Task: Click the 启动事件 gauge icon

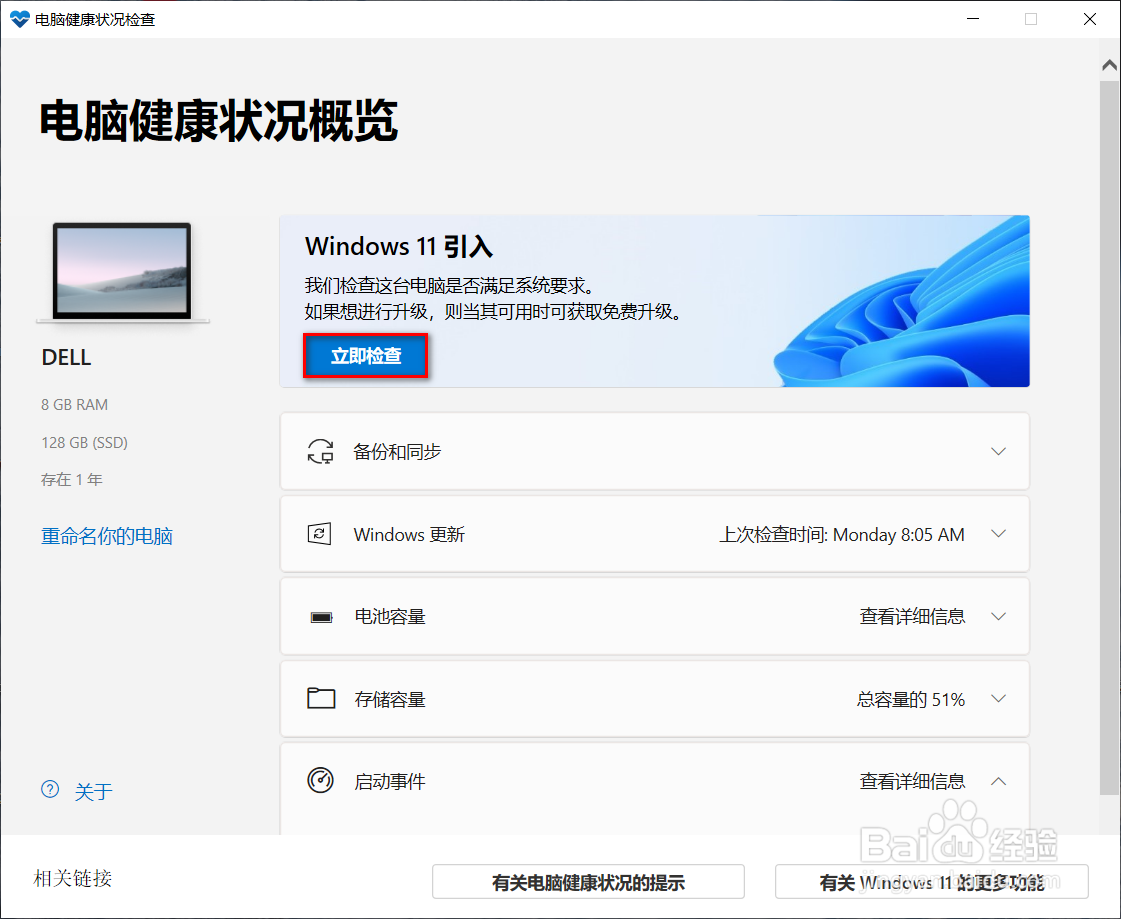Action: (x=320, y=780)
